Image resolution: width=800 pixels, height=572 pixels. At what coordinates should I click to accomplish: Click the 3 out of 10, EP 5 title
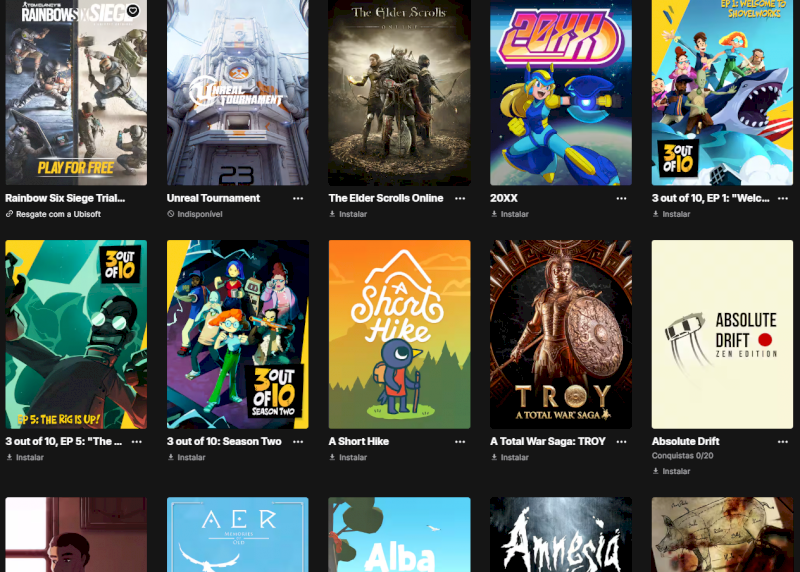coord(64,442)
